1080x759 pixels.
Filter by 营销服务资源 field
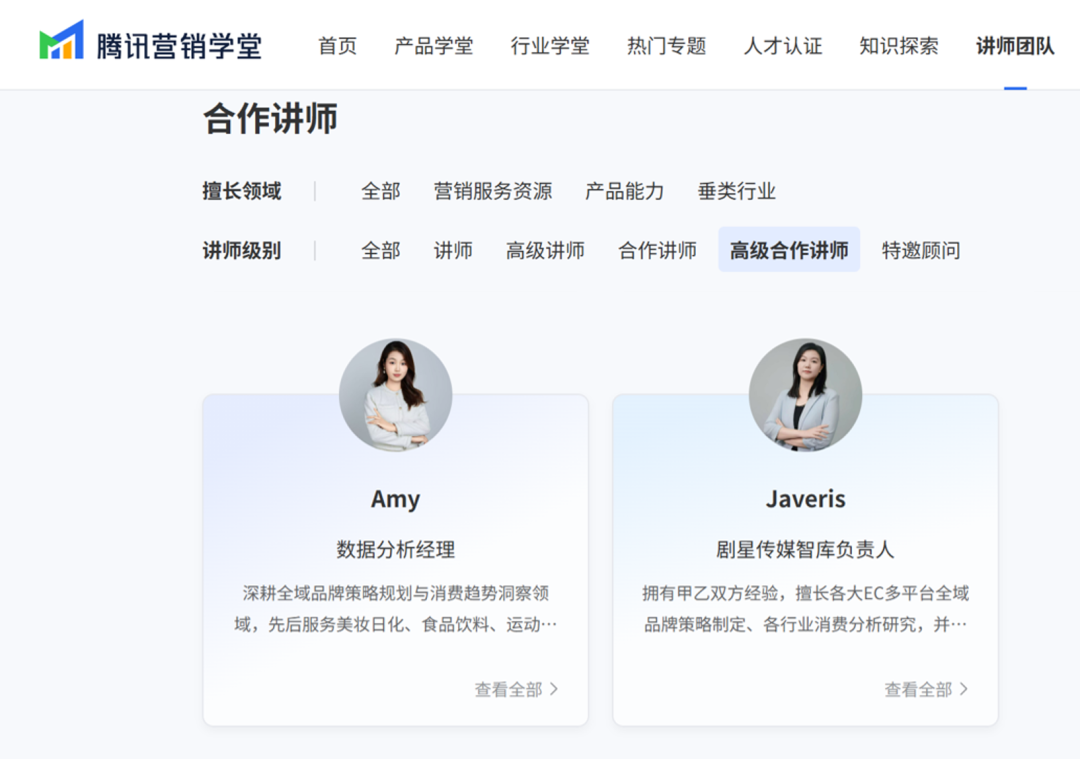point(493,191)
